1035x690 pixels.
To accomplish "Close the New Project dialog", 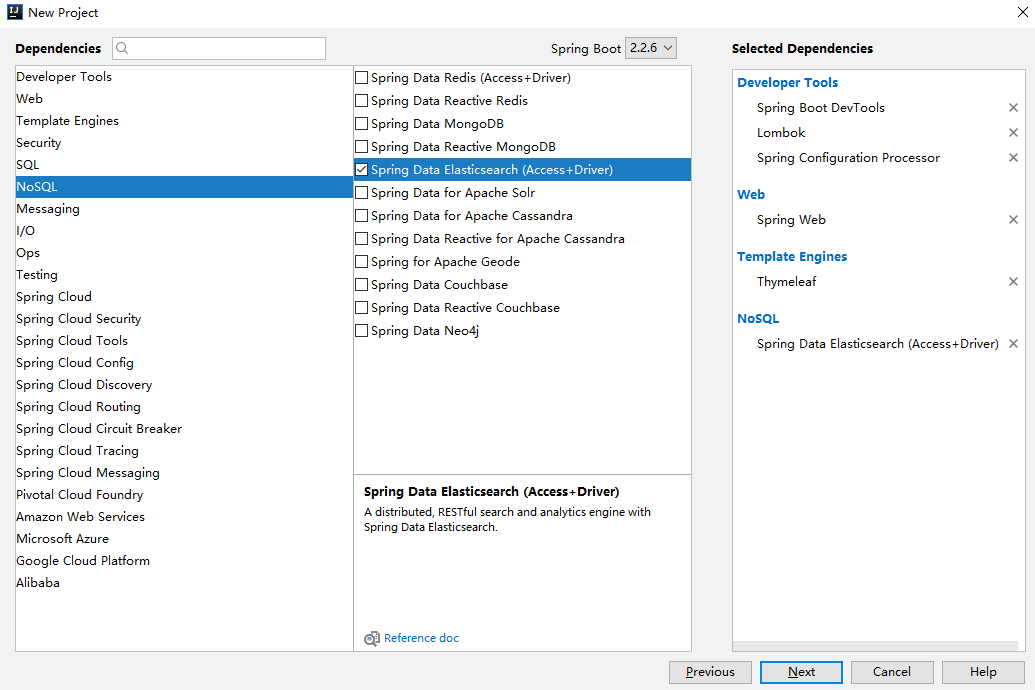I will tap(1022, 12).
